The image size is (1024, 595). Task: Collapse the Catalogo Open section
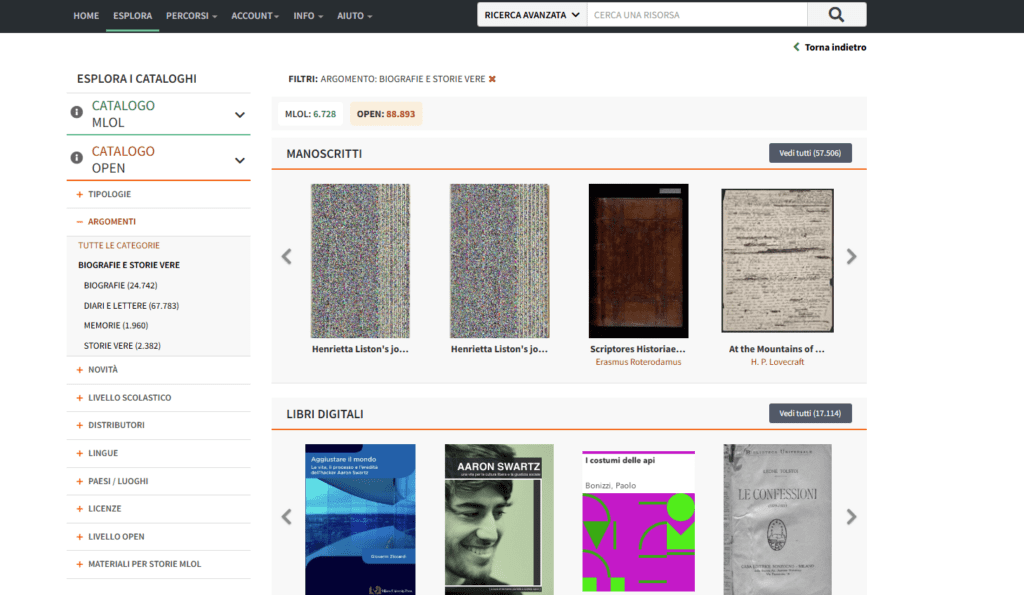(x=239, y=160)
